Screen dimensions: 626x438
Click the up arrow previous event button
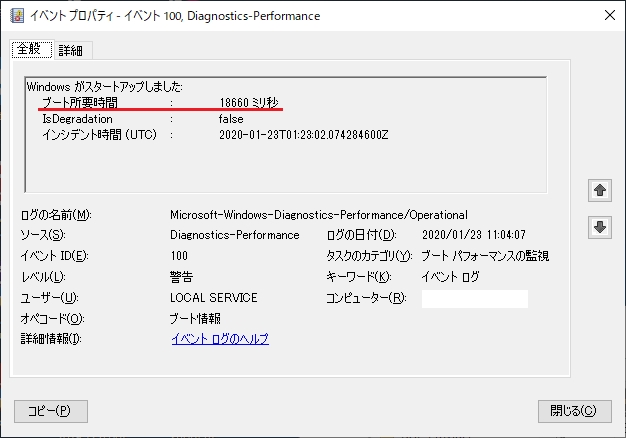600,190
